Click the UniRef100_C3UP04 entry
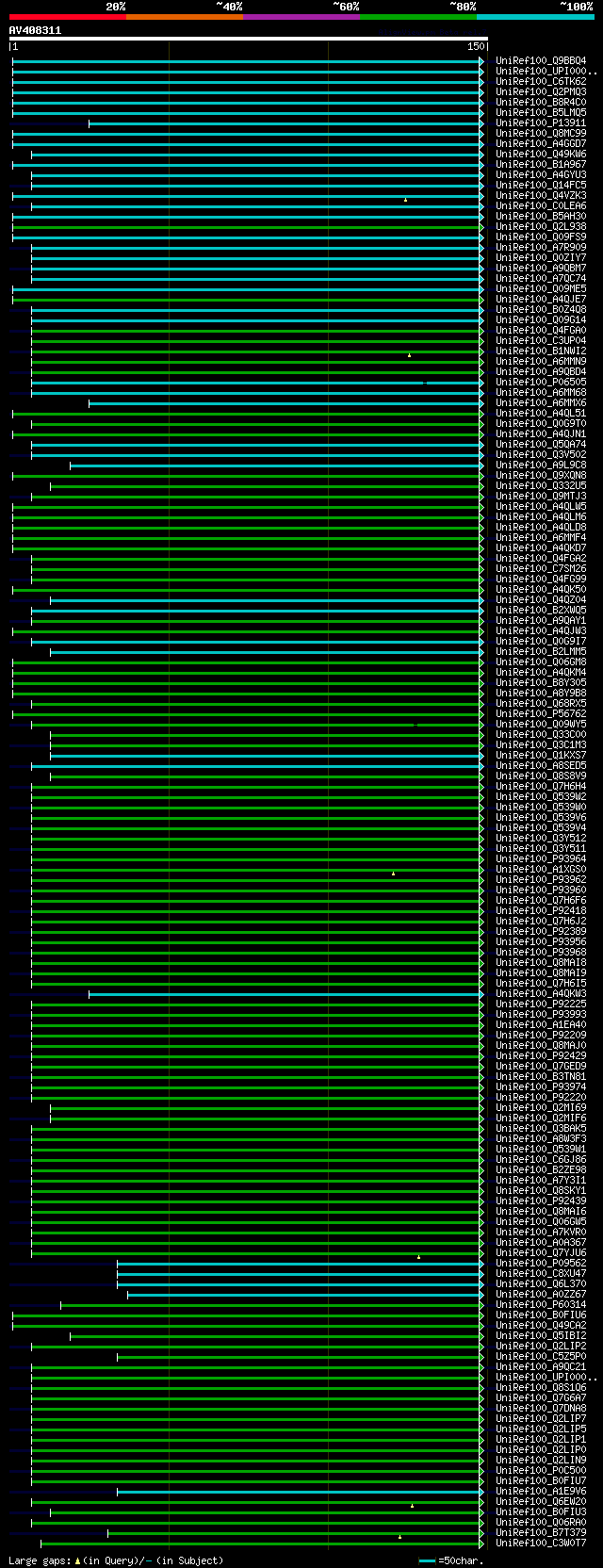This screenshot has width=603, height=1568. click(x=541, y=341)
